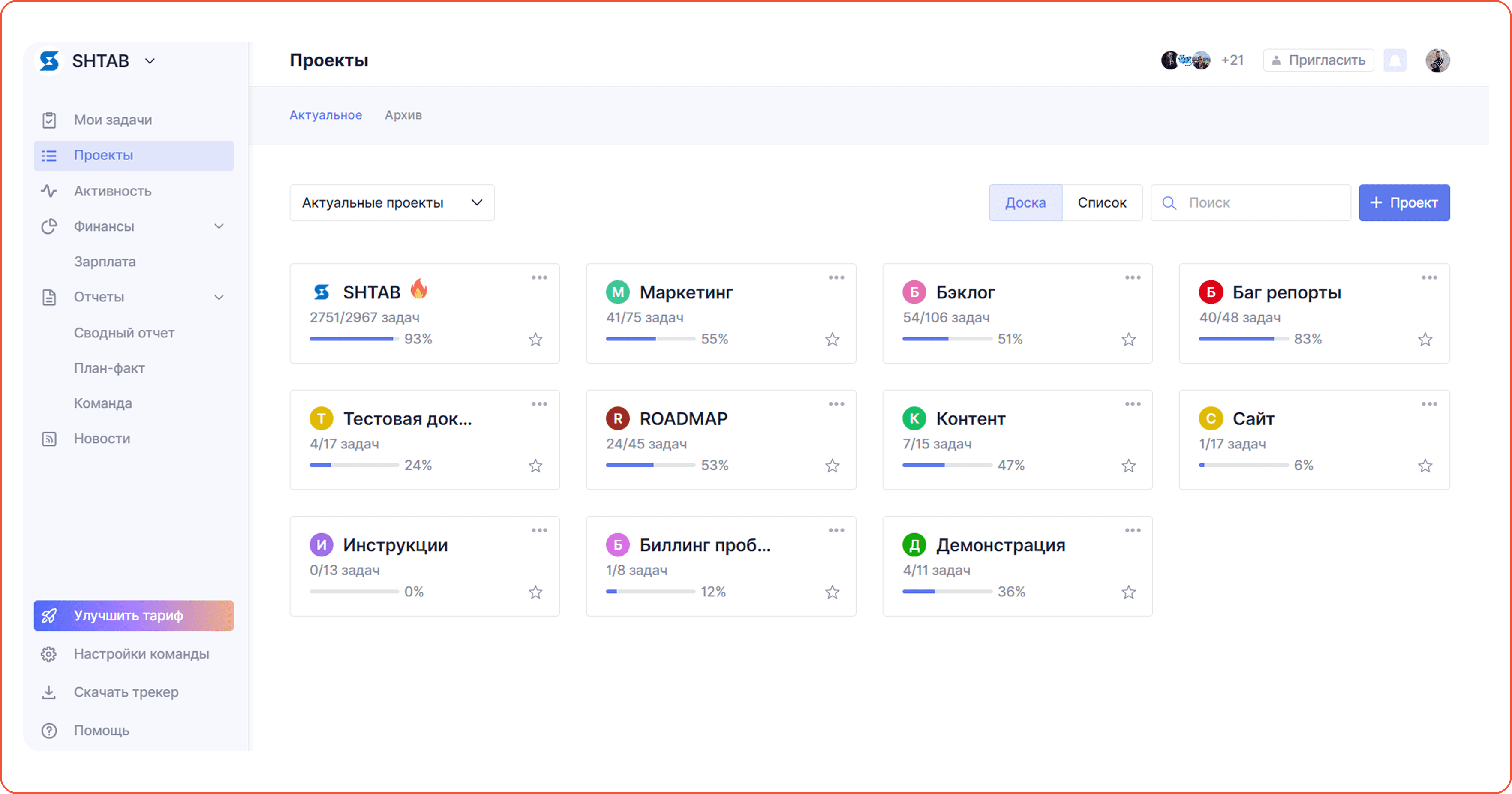The width and height of the screenshot is (1512, 794).
Task: Click the Помощь question mark icon
Action: (x=49, y=731)
